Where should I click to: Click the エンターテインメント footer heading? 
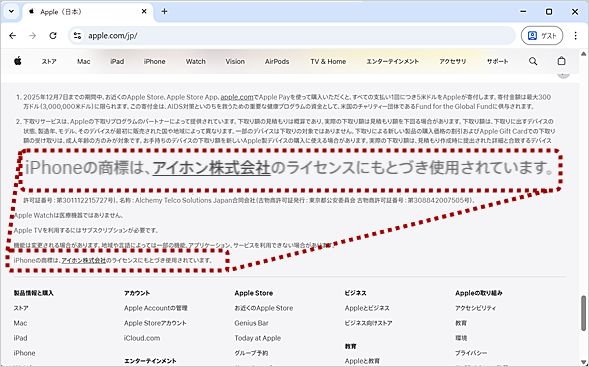point(150,361)
